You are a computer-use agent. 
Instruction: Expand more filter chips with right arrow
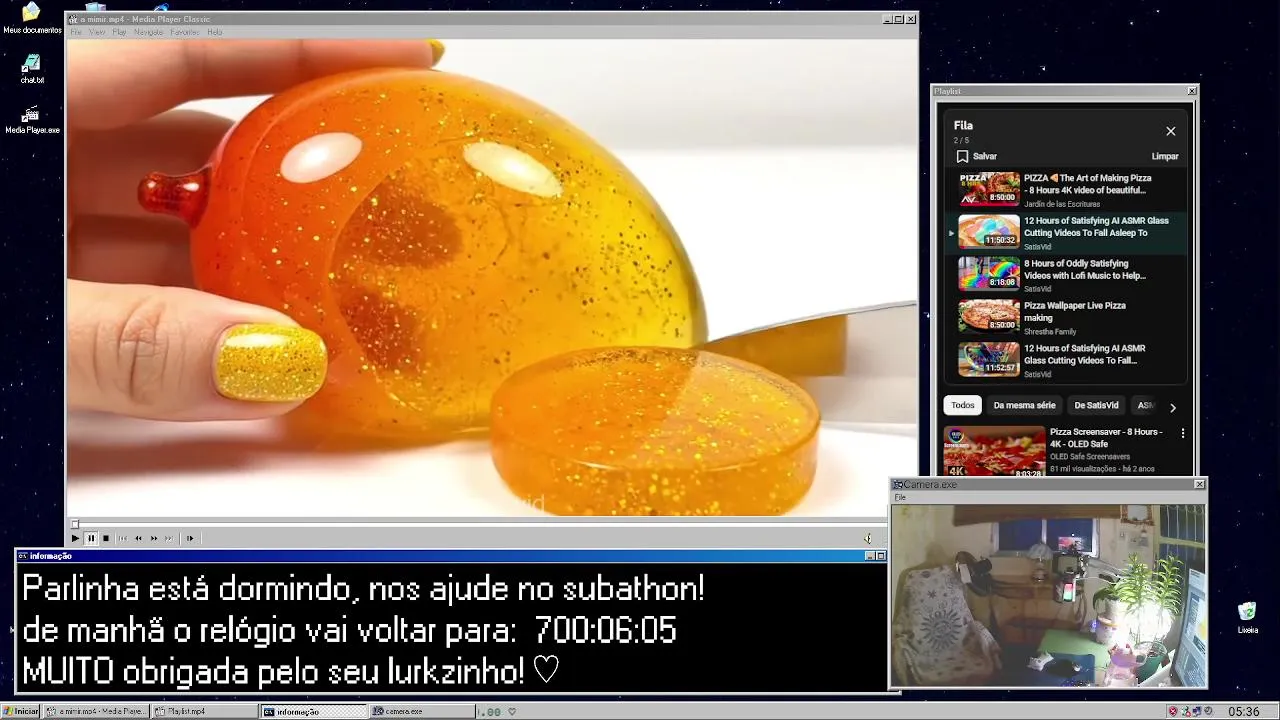click(x=1173, y=407)
